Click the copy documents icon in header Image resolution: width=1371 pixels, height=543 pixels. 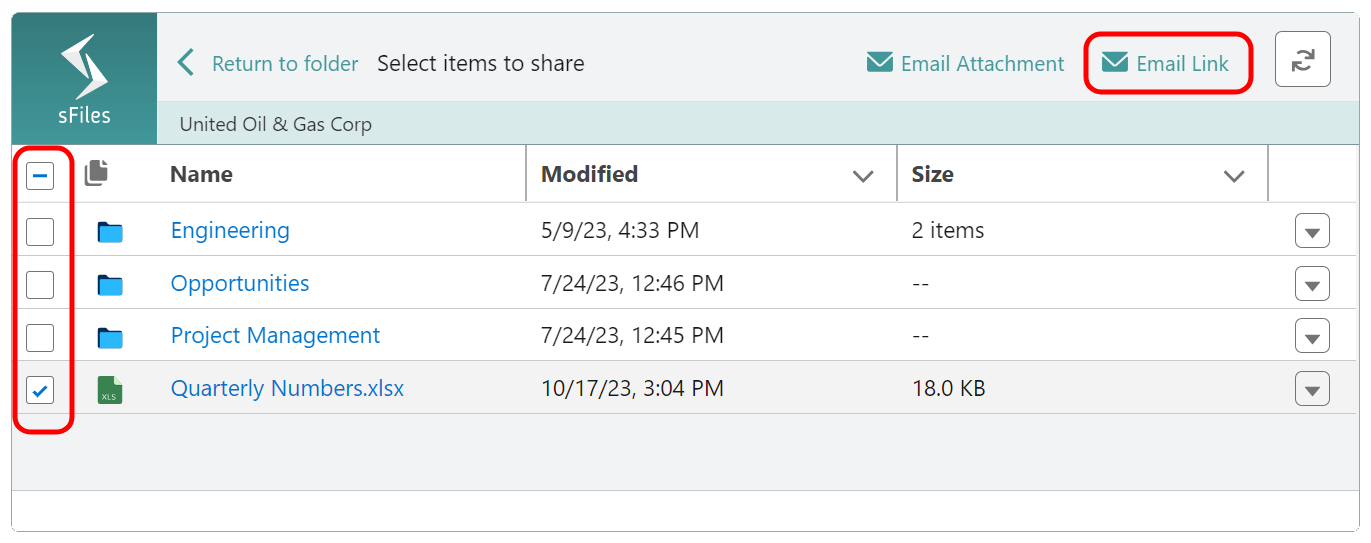[96, 173]
